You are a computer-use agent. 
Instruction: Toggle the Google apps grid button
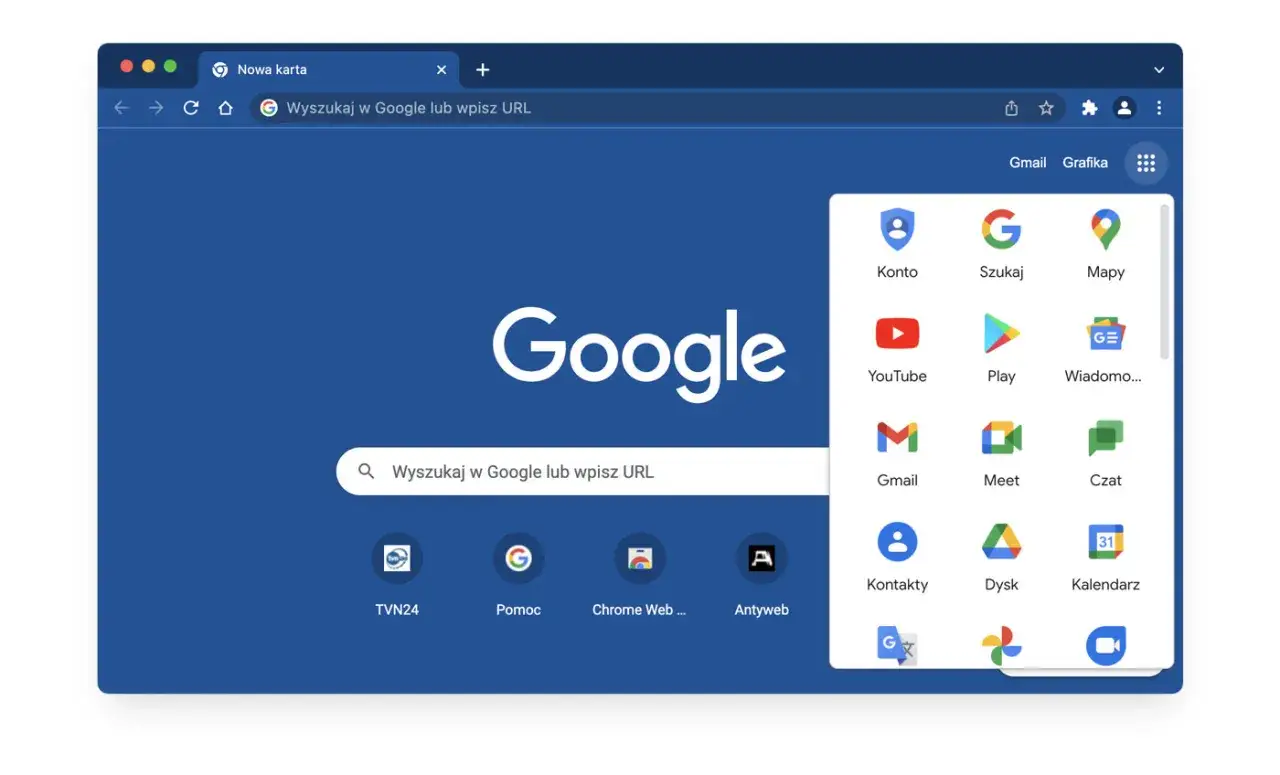tap(1146, 163)
